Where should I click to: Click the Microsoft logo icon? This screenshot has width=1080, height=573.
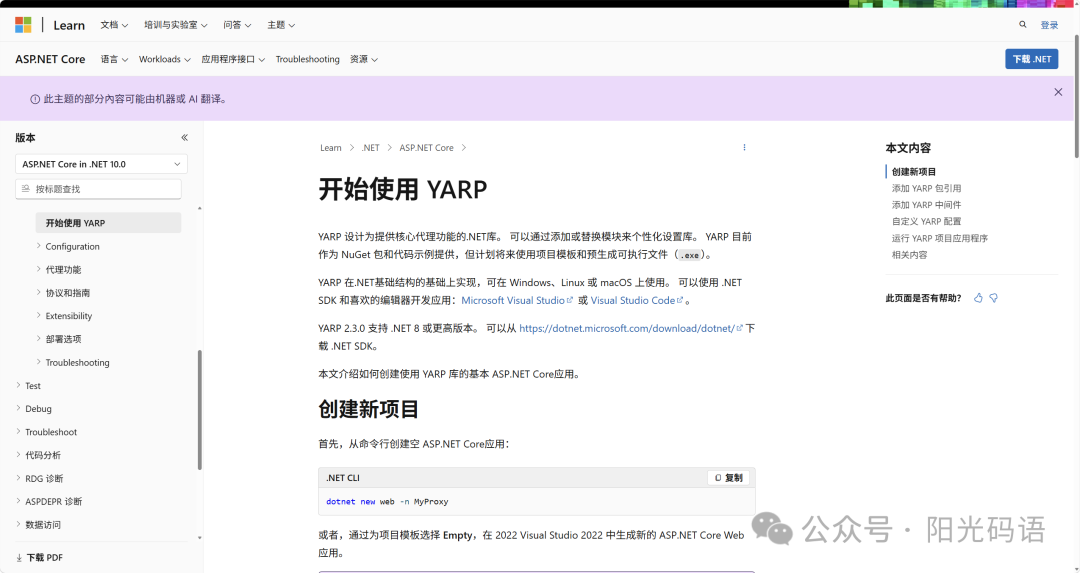(x=23, y=25)
